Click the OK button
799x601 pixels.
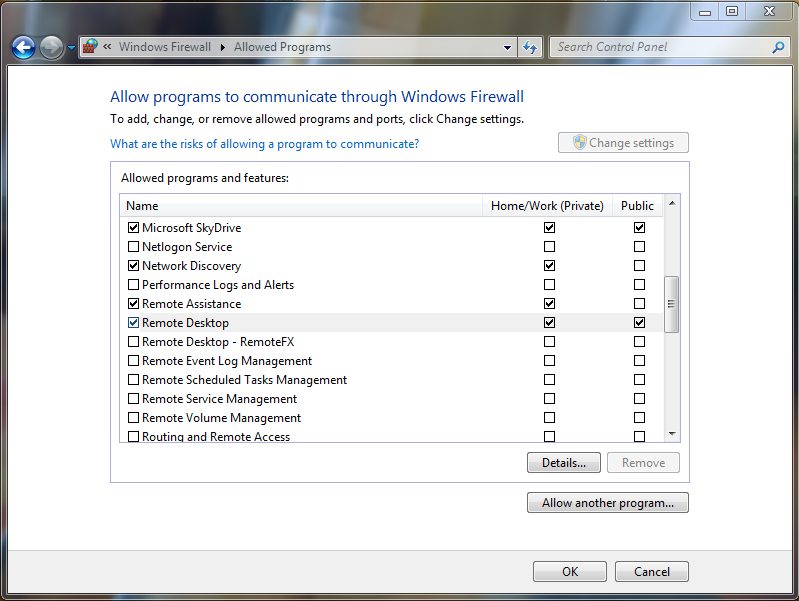pos(570,571)
